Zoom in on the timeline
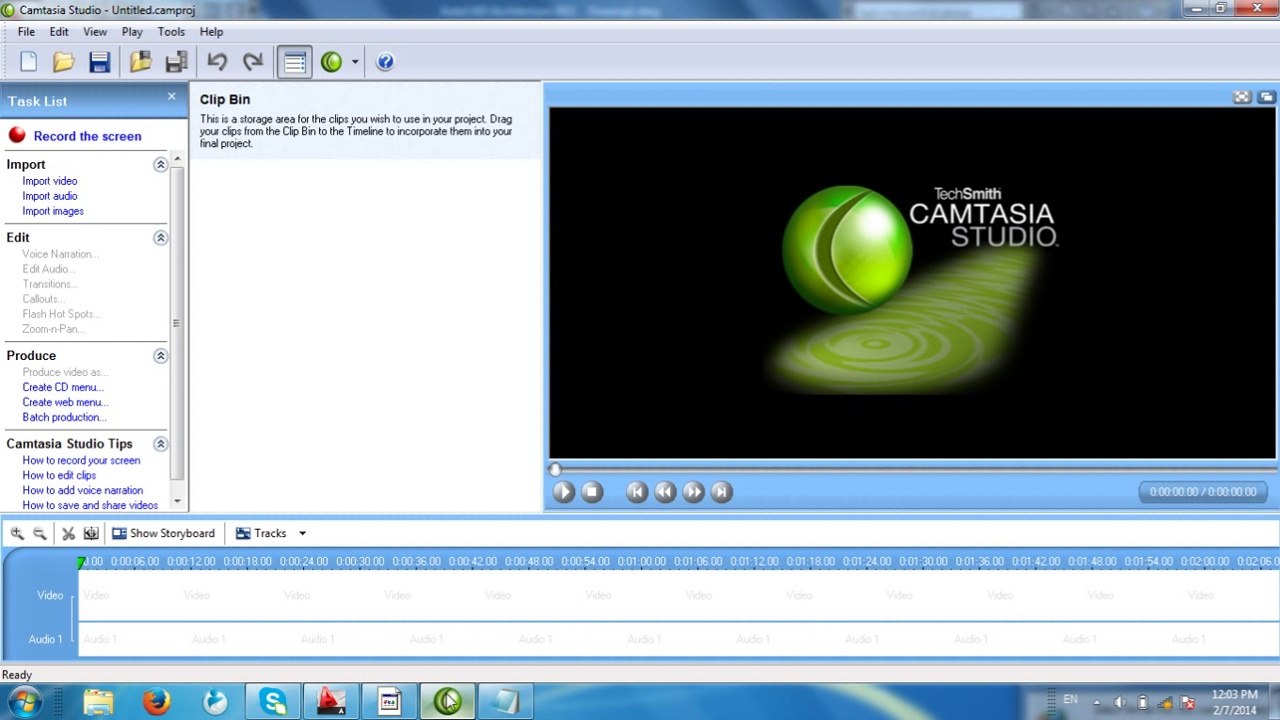Image resolution: width=1280 pixels, height=720 pixels. pos(17,533)
